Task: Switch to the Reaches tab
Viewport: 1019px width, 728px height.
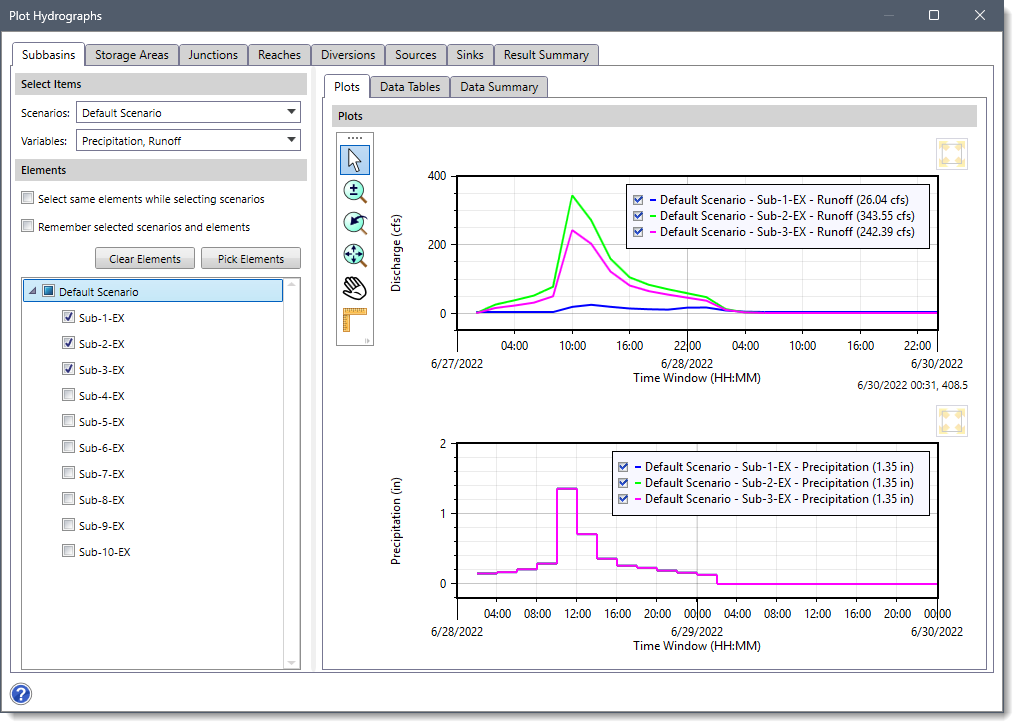Action: (279, 55)
